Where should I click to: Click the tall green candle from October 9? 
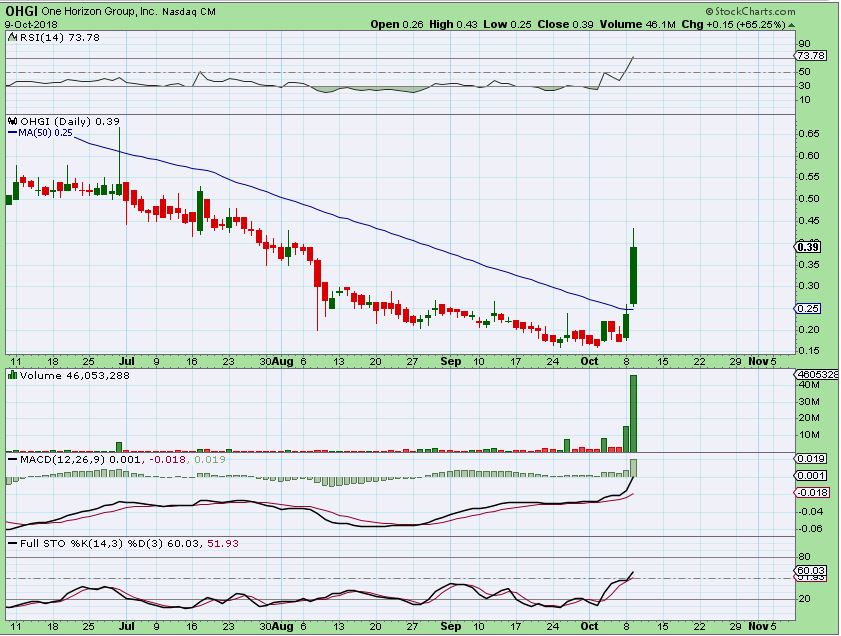point(633,275)
